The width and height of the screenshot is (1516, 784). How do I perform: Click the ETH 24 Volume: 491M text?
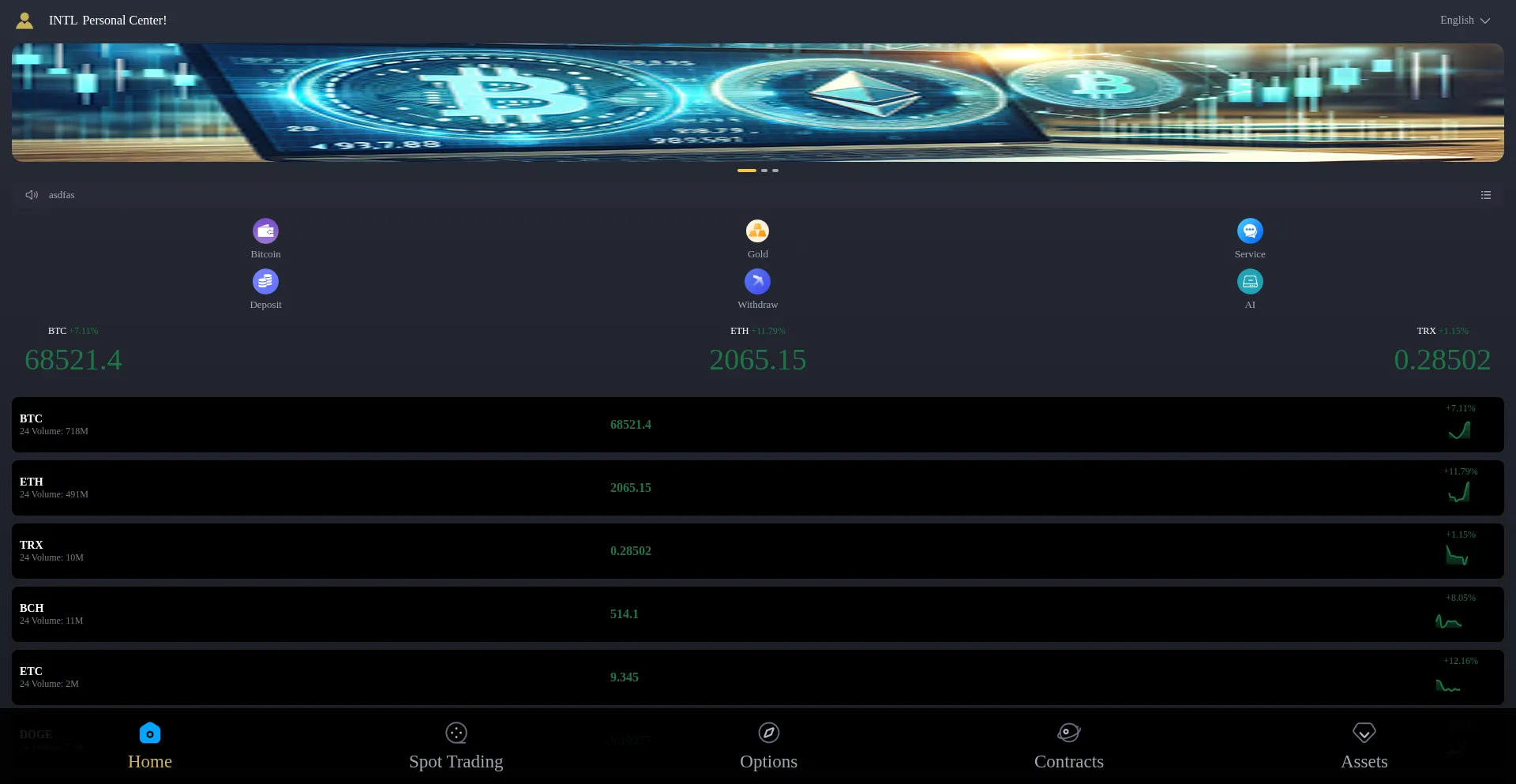pyautogui.click(x=54, y=494)
